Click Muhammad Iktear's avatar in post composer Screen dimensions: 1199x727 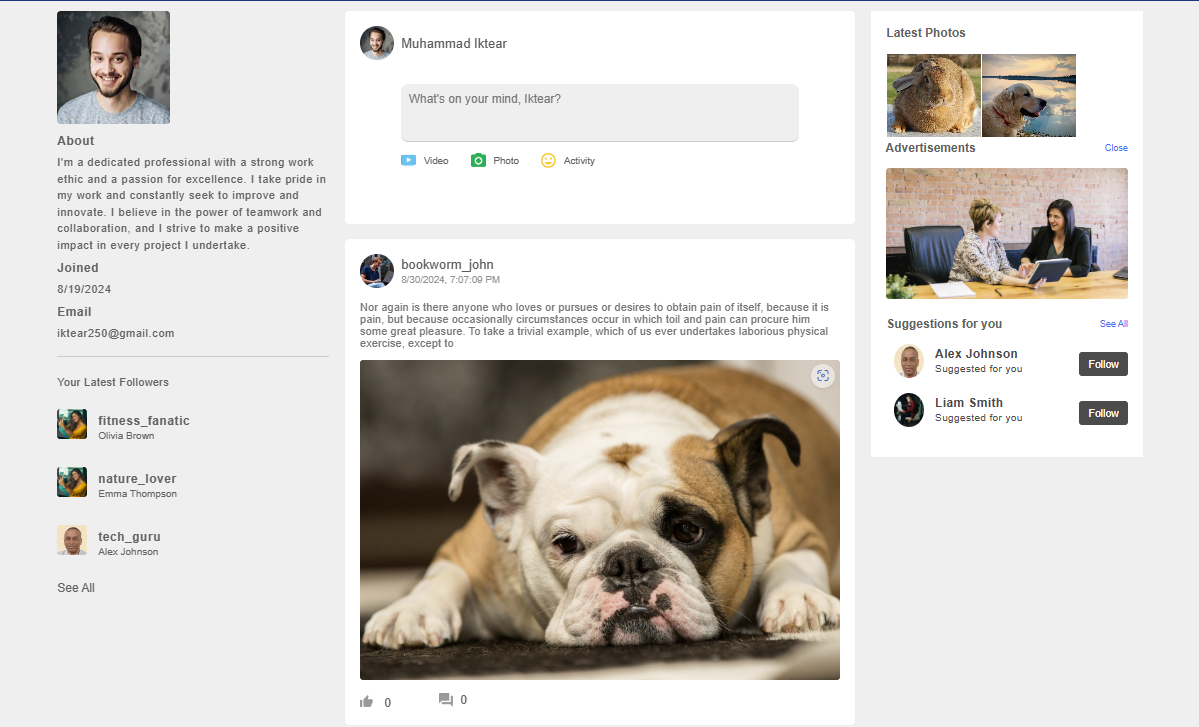point(377,43)
